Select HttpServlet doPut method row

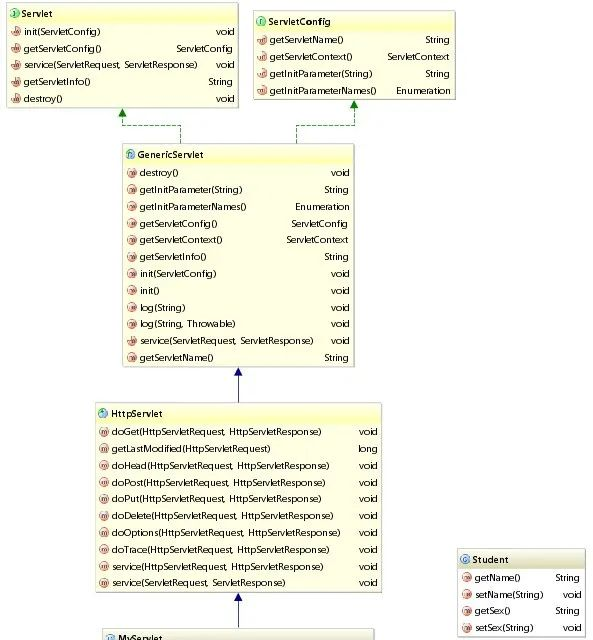pyautogui.click(x=238, y=499)
